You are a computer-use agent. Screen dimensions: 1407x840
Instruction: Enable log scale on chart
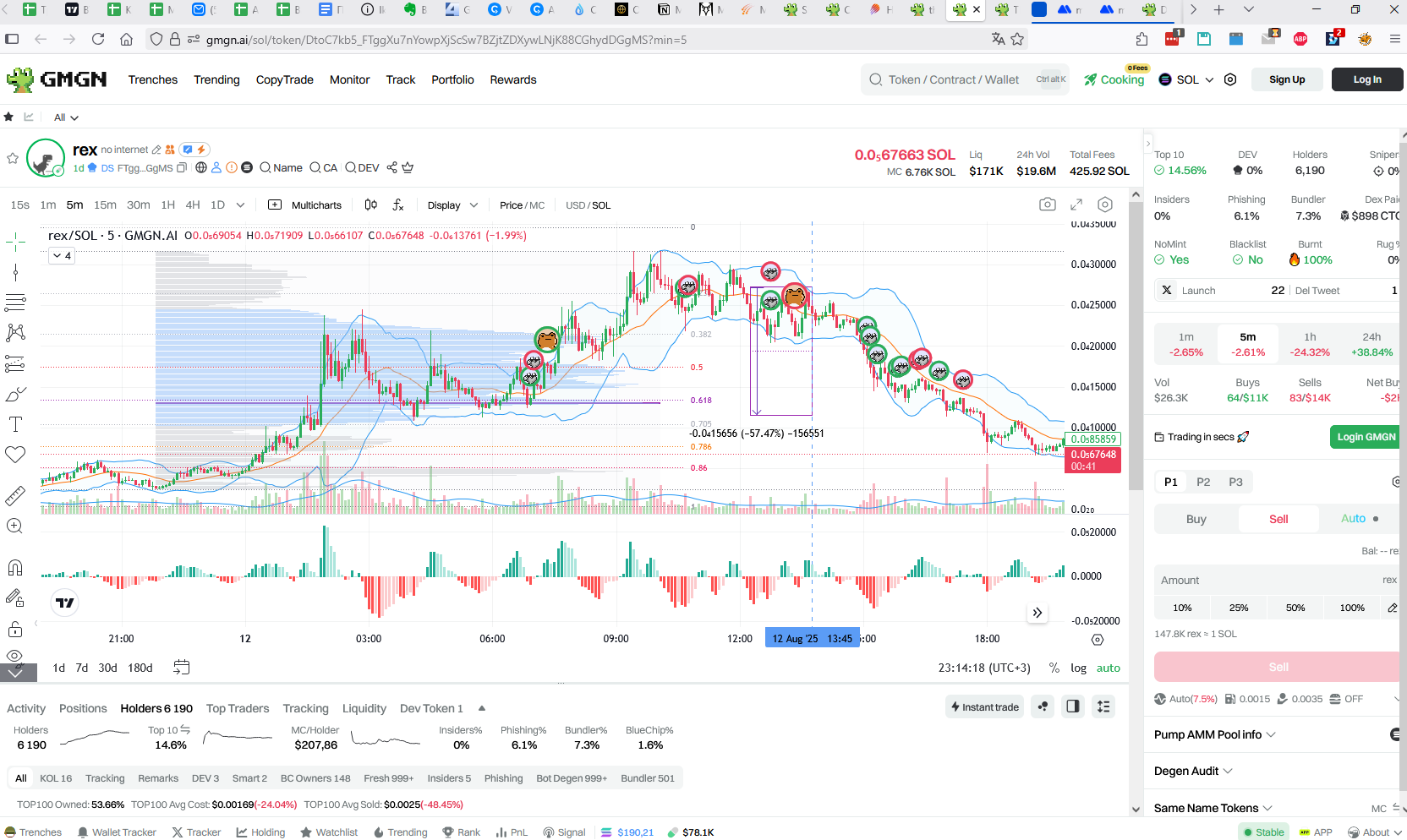[1078, 668]
